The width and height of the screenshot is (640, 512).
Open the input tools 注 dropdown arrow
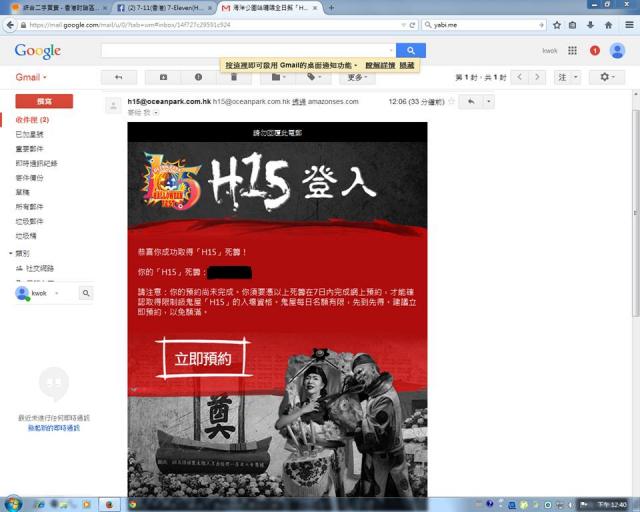tap(576, 77)
